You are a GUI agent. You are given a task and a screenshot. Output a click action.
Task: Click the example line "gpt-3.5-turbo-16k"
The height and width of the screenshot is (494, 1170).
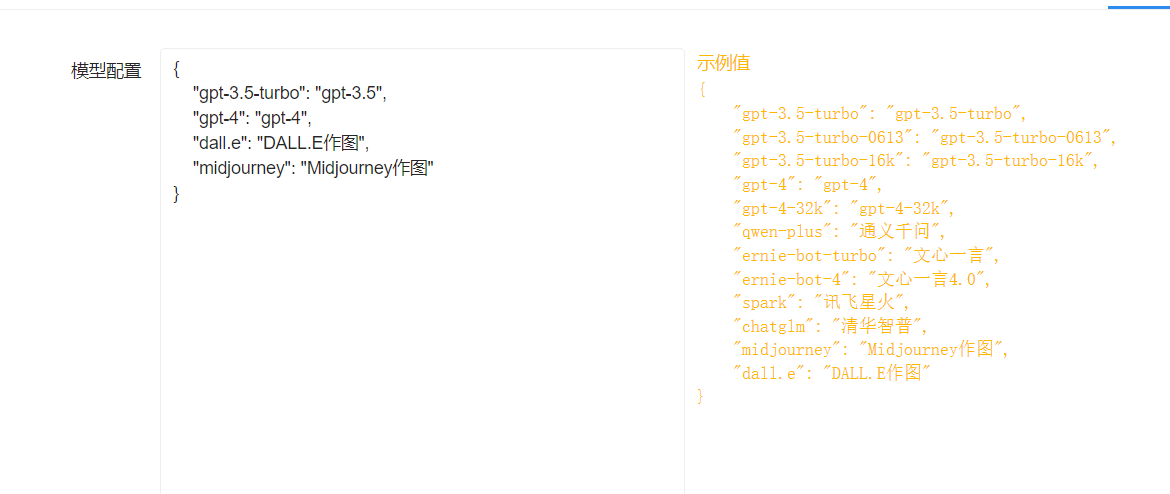(916, 160)
